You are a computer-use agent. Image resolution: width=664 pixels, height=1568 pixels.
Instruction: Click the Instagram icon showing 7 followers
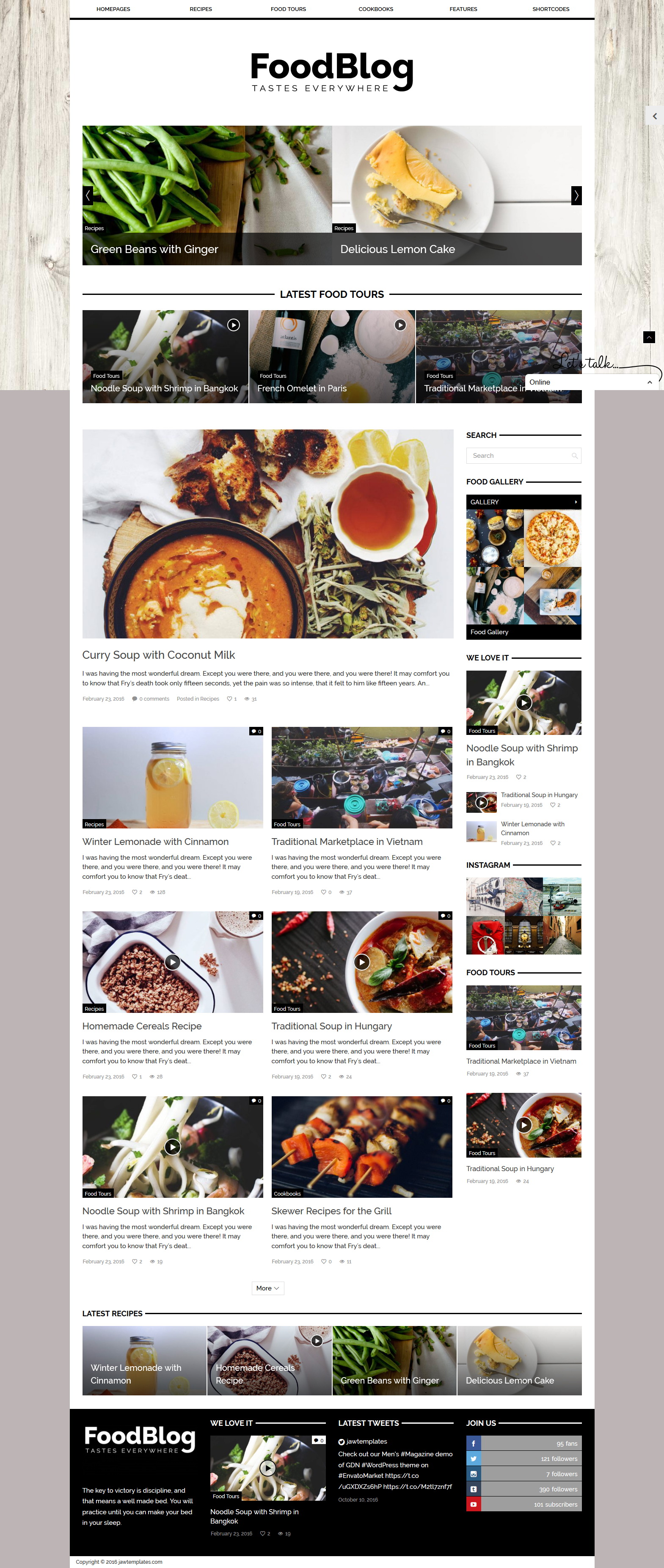click(474, 1474)
